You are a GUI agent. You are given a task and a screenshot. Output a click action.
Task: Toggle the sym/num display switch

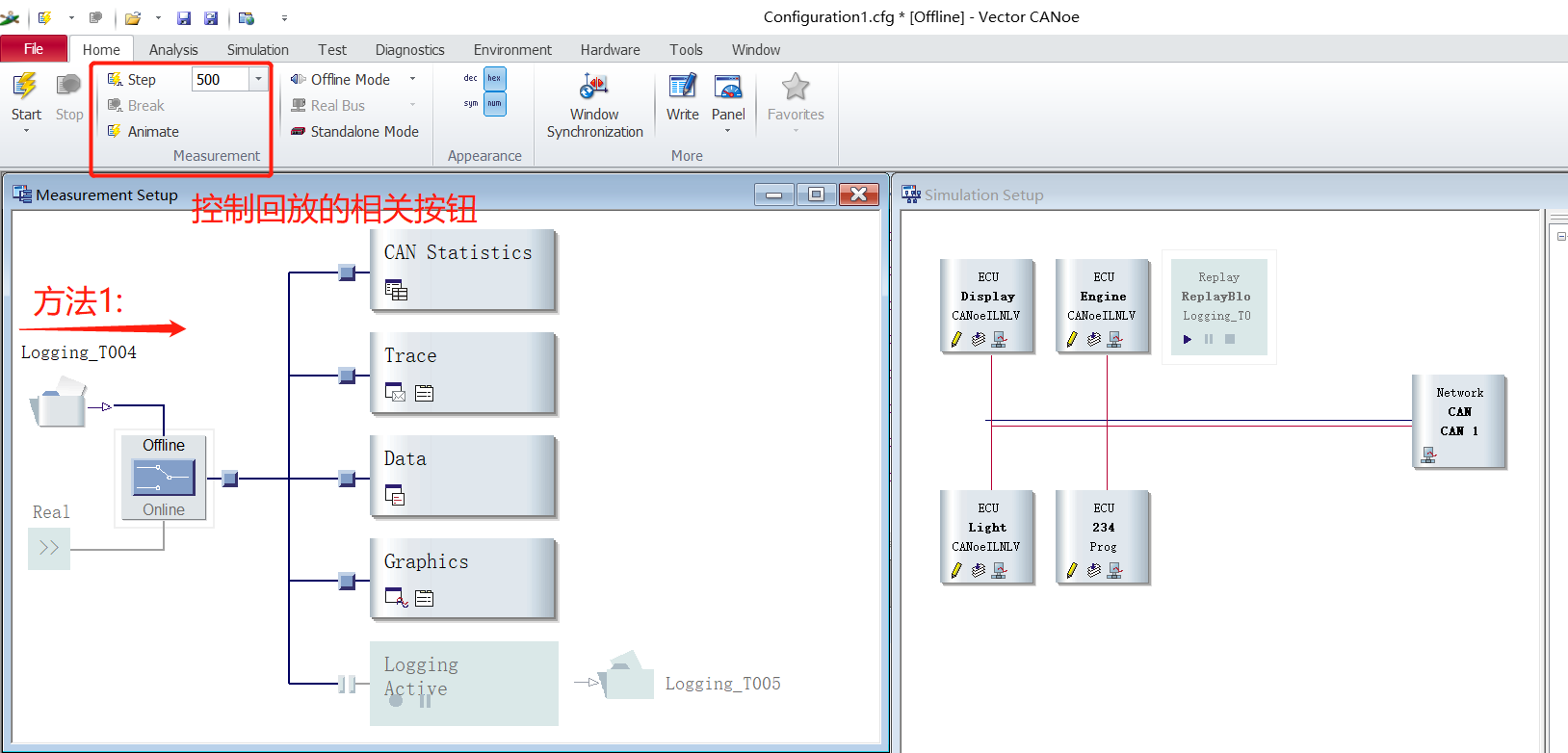pyautogui.click(x=484, y=103)
